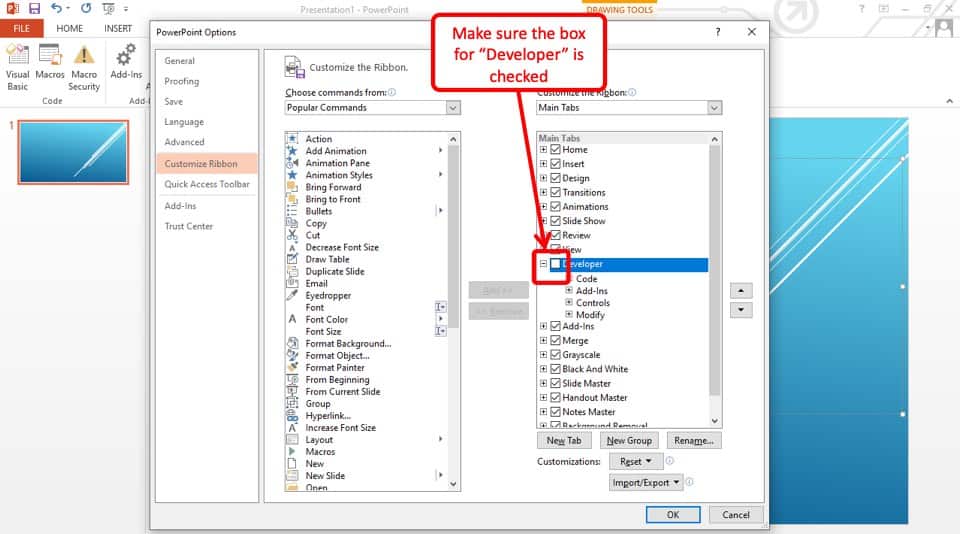The image size is (960, 534).
Task: Open the Proofing options category
Action: point(181,81)
